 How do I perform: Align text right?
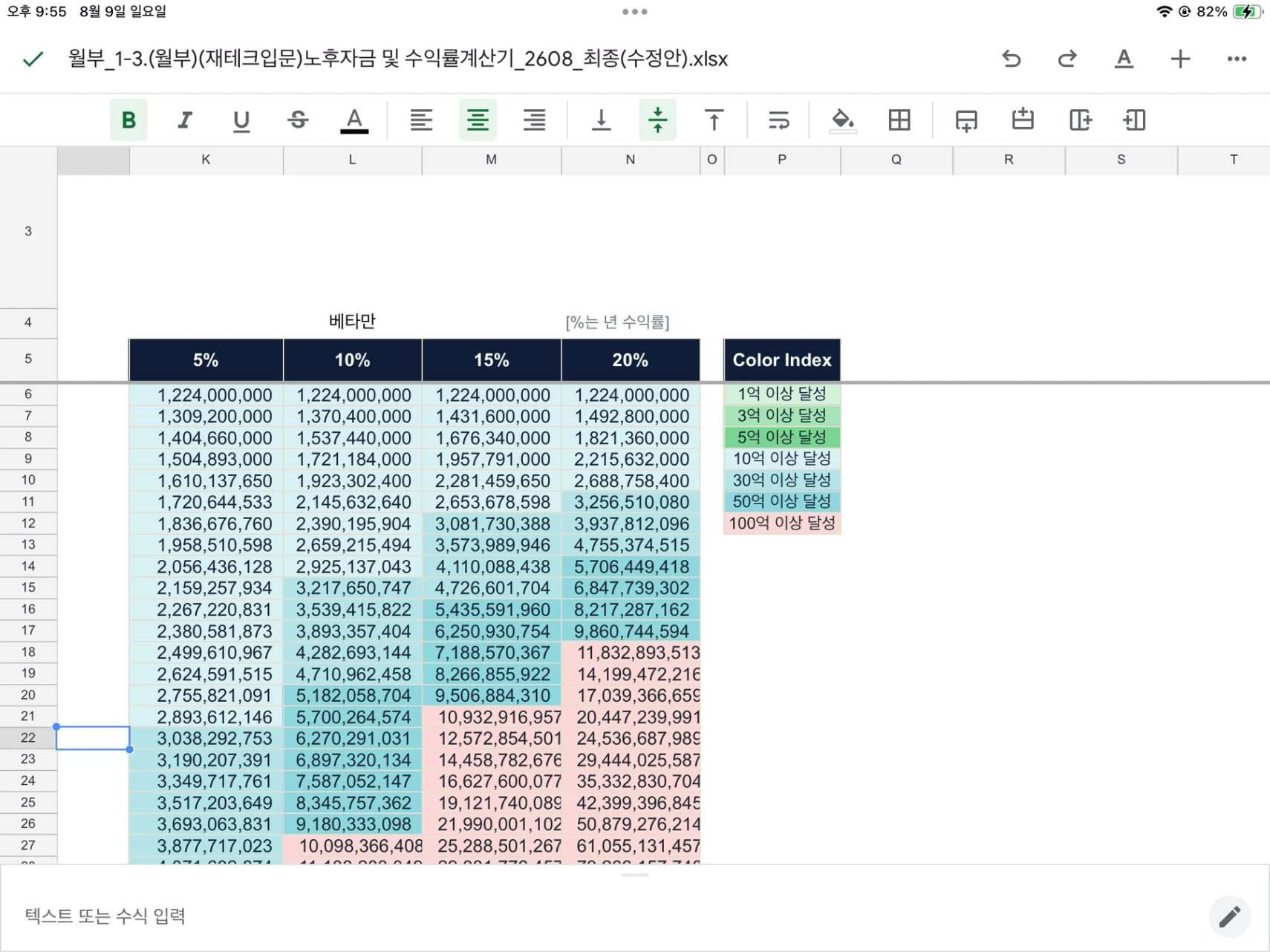click(x=534, y=120)
